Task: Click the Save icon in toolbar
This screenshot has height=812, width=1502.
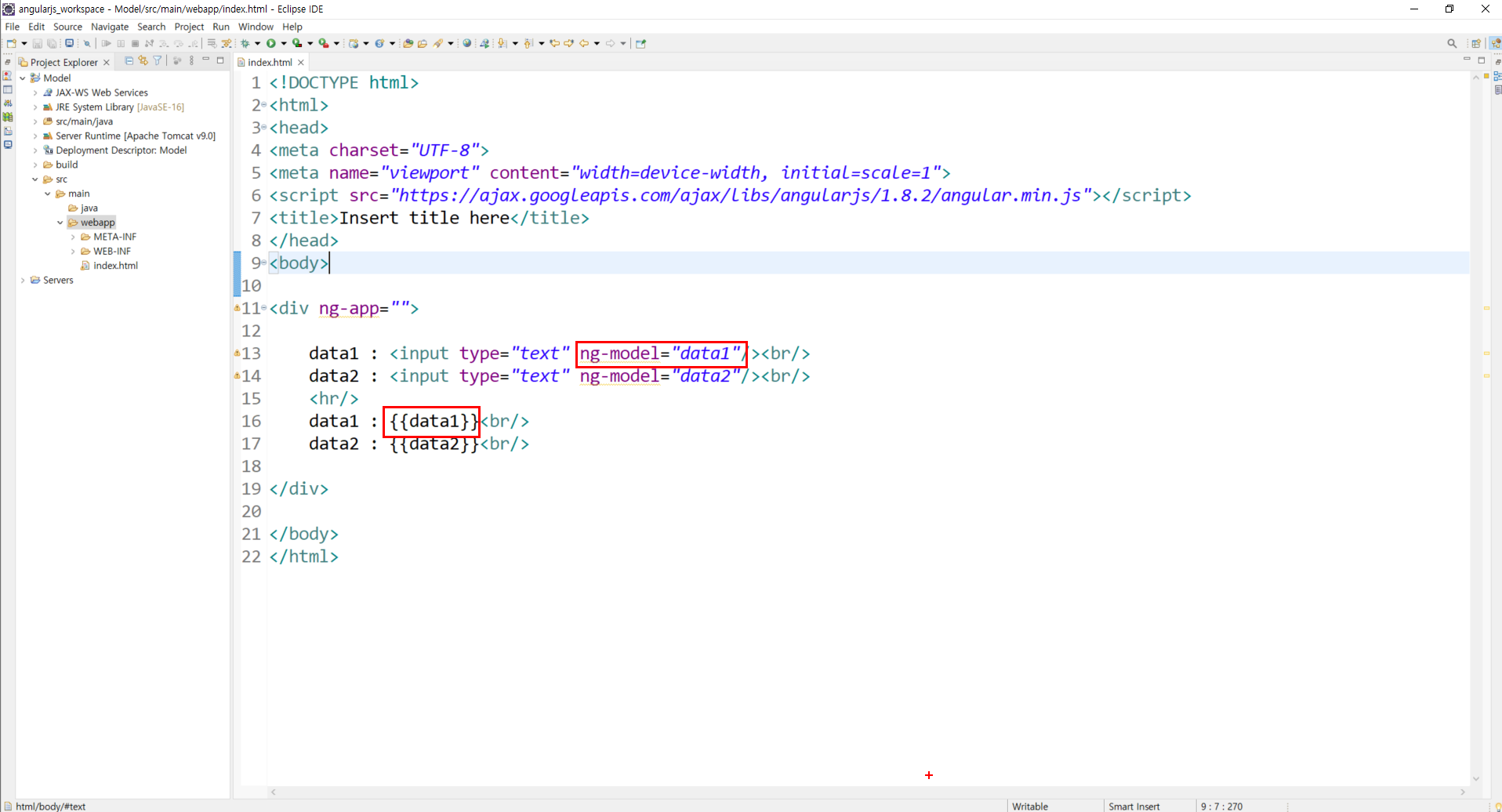Action: point(37,43)
